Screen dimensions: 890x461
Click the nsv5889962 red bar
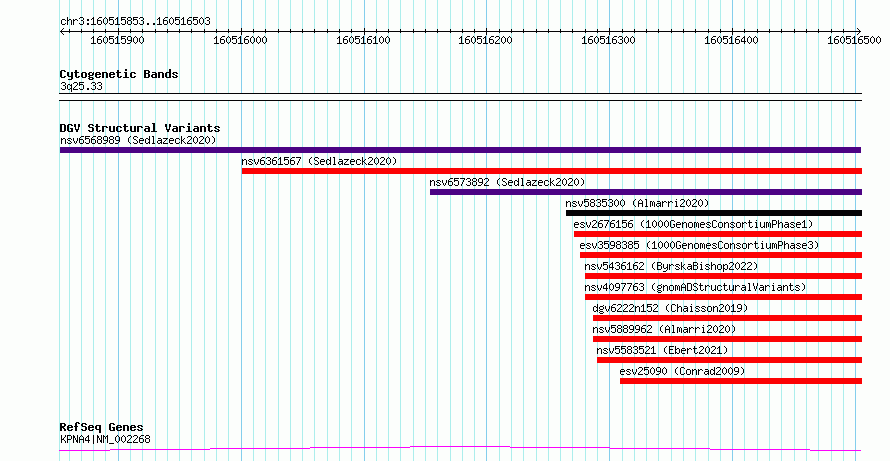coord(727,339)
